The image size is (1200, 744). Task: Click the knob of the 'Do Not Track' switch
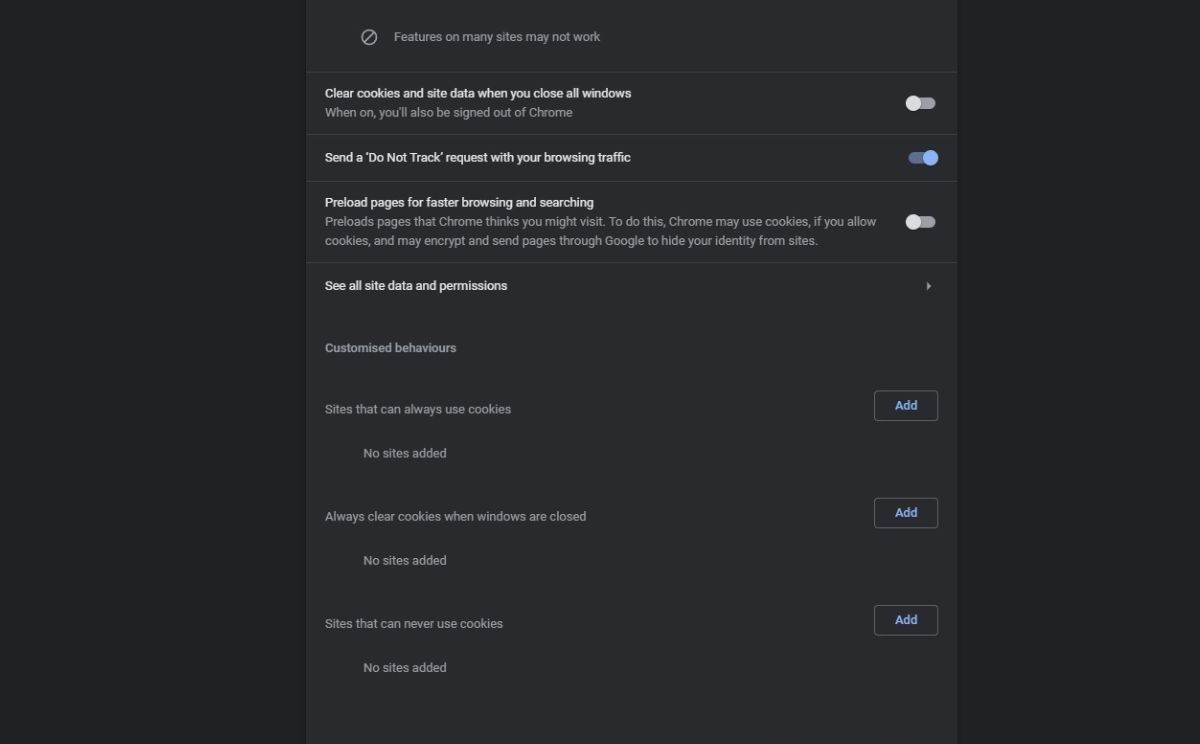(x=927, y=157)
